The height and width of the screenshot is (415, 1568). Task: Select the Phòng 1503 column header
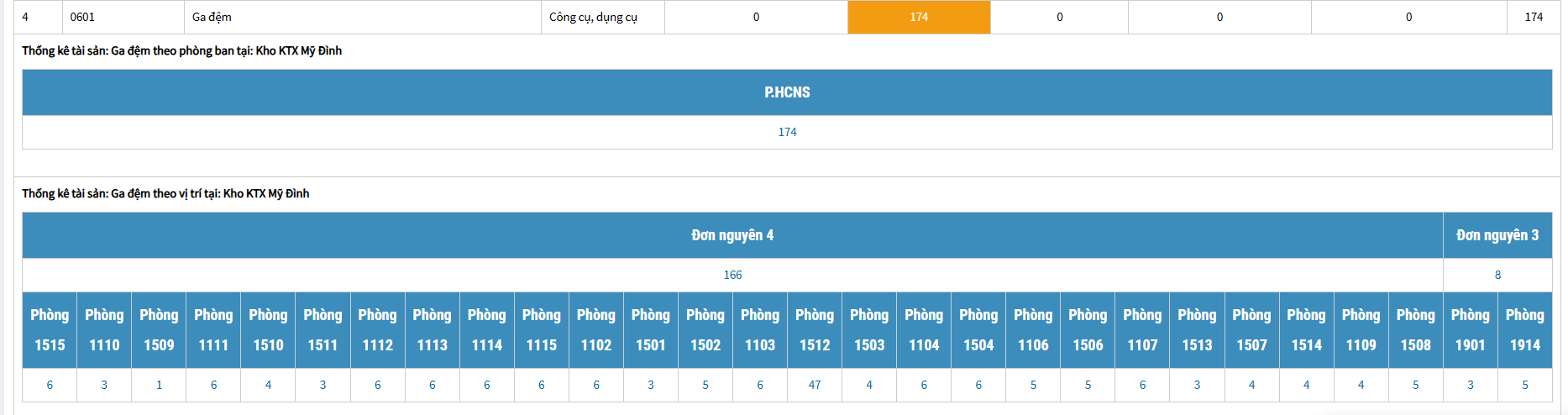point(869,329)
